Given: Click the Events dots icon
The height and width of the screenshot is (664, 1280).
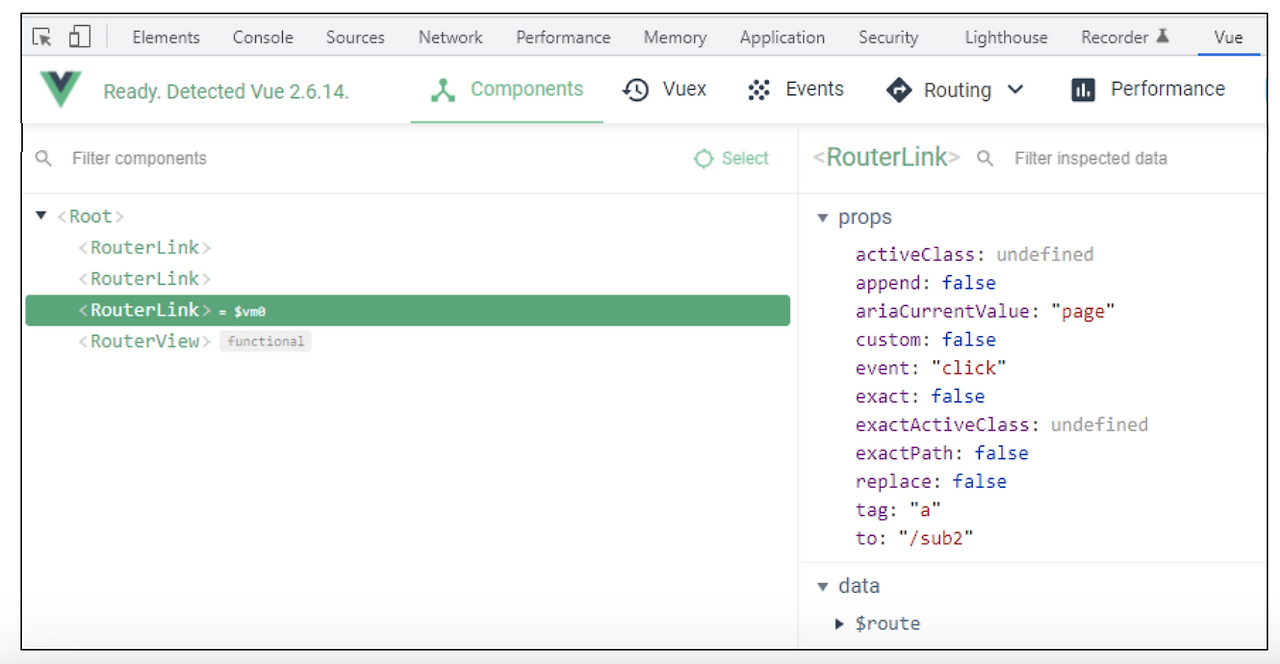Looking at the screenshot, I should pyautogui.click(x=759, y=90).
